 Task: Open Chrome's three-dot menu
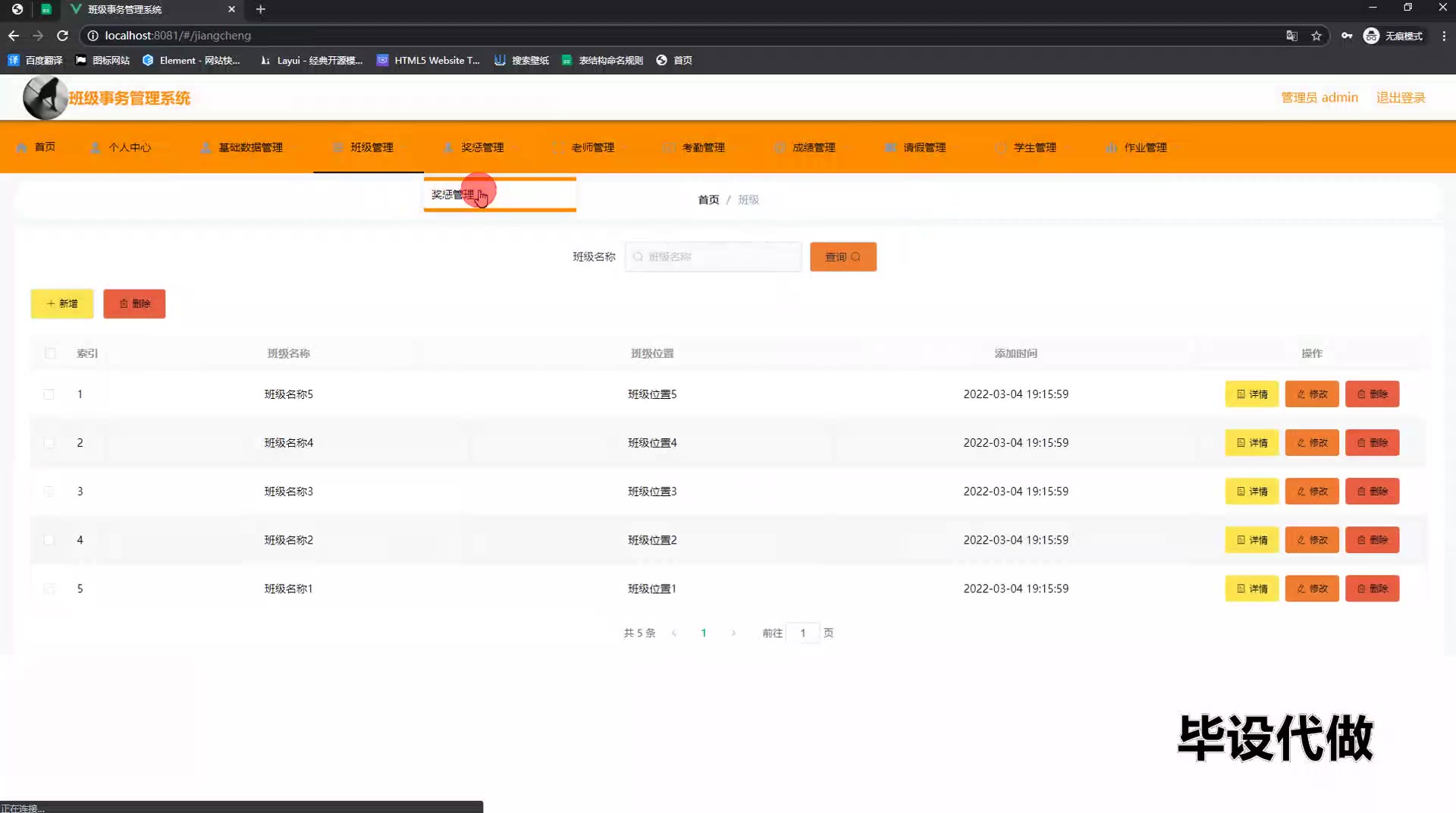coord(1444,36)
